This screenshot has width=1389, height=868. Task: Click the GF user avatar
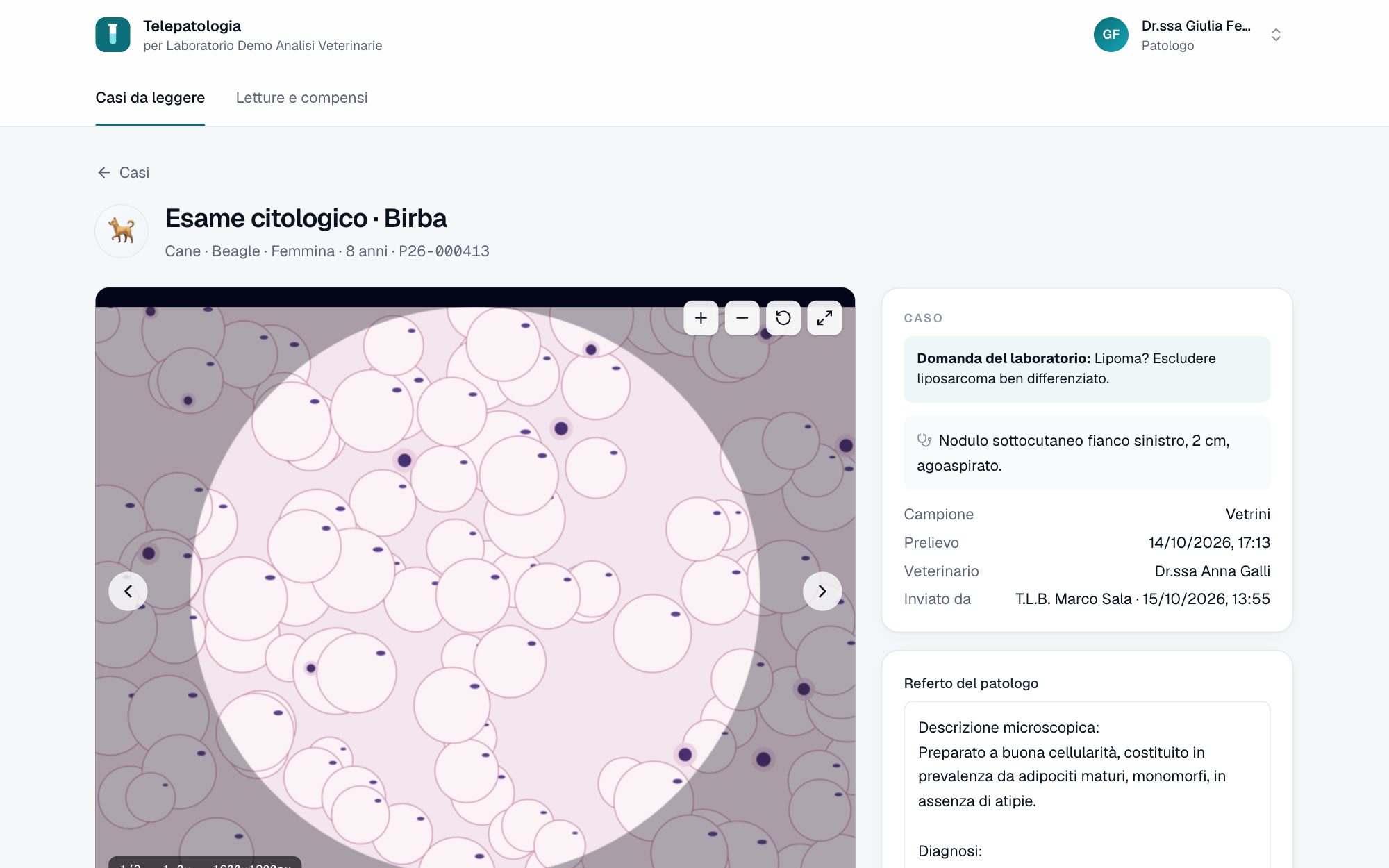point(1111,35)
